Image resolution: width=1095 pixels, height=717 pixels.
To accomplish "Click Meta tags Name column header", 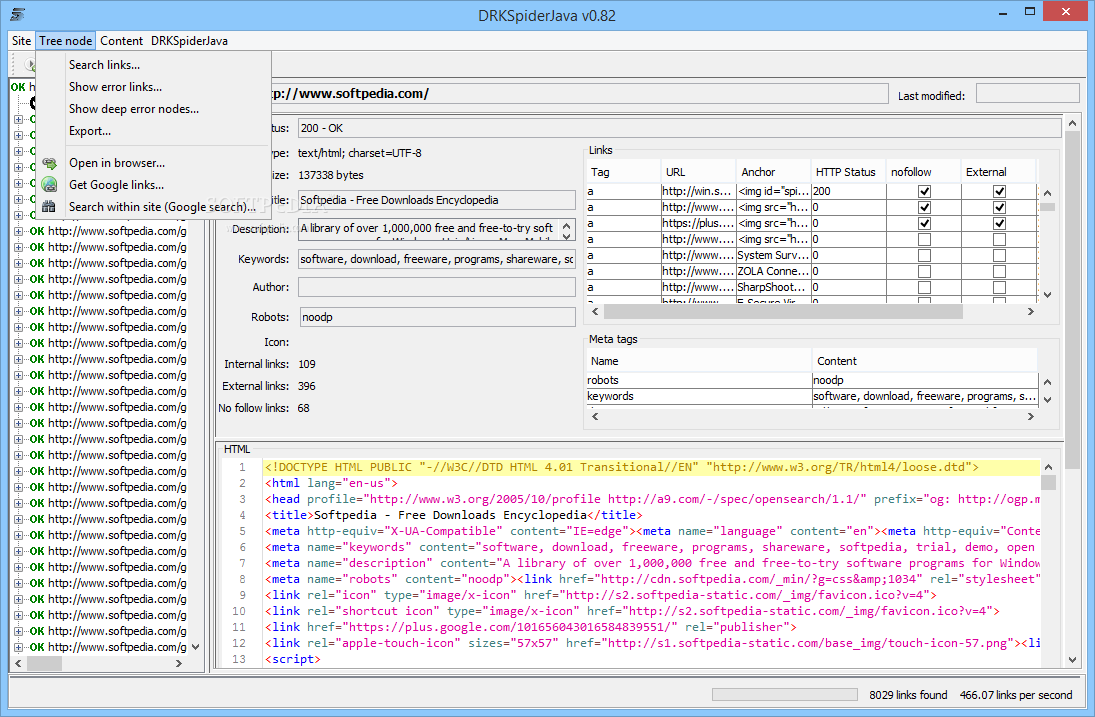I will tap(698, 361).
